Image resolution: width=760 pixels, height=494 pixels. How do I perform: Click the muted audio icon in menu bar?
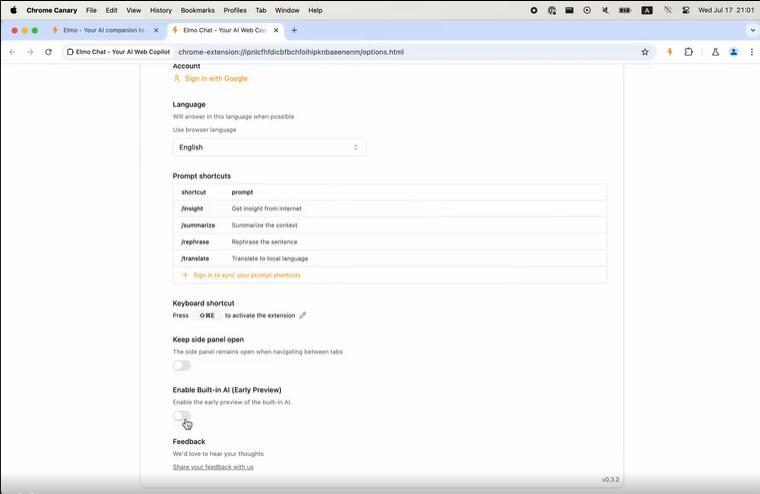point(605,10)
